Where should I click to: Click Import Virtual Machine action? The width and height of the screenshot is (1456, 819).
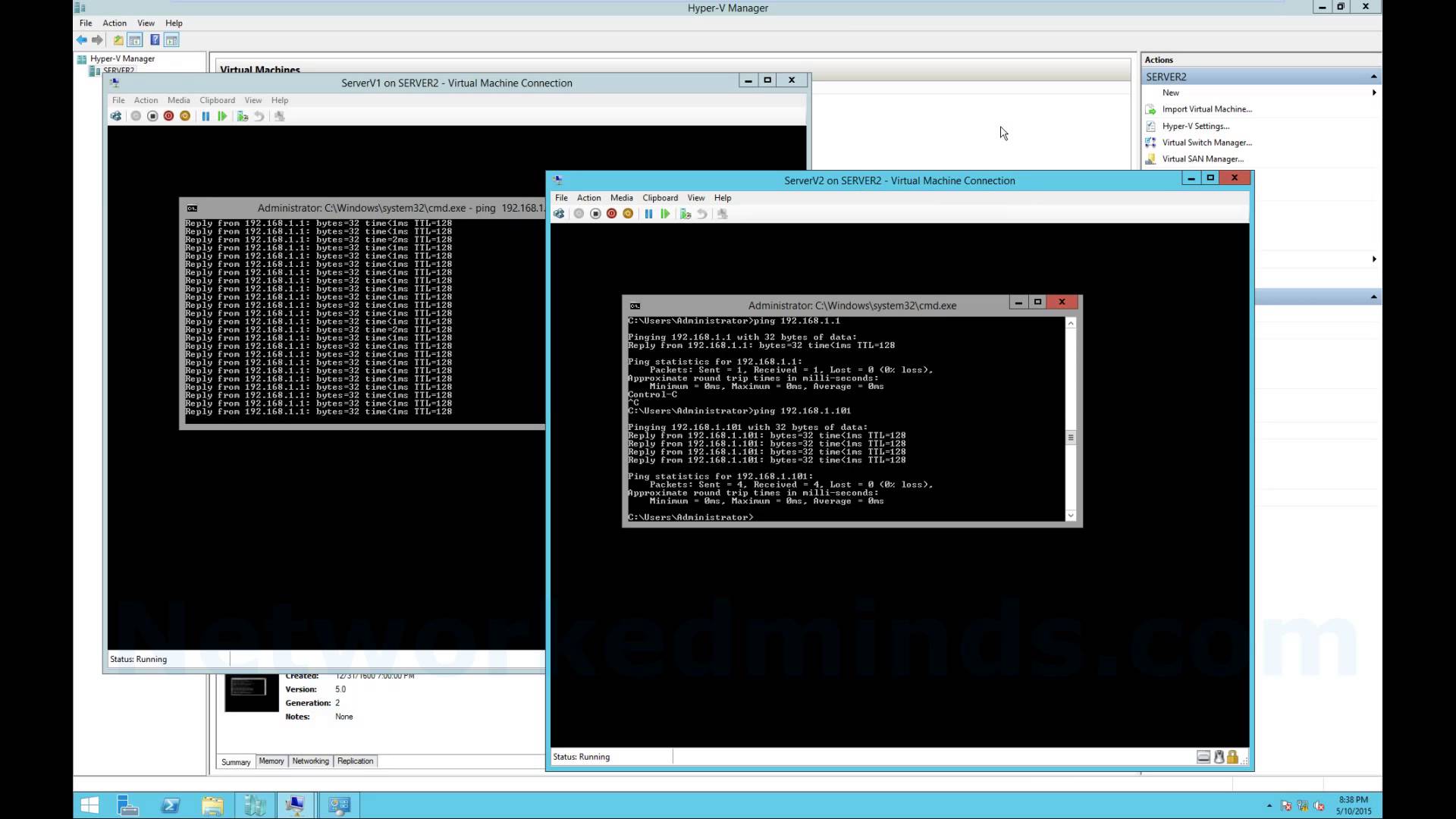point(1207,109)
